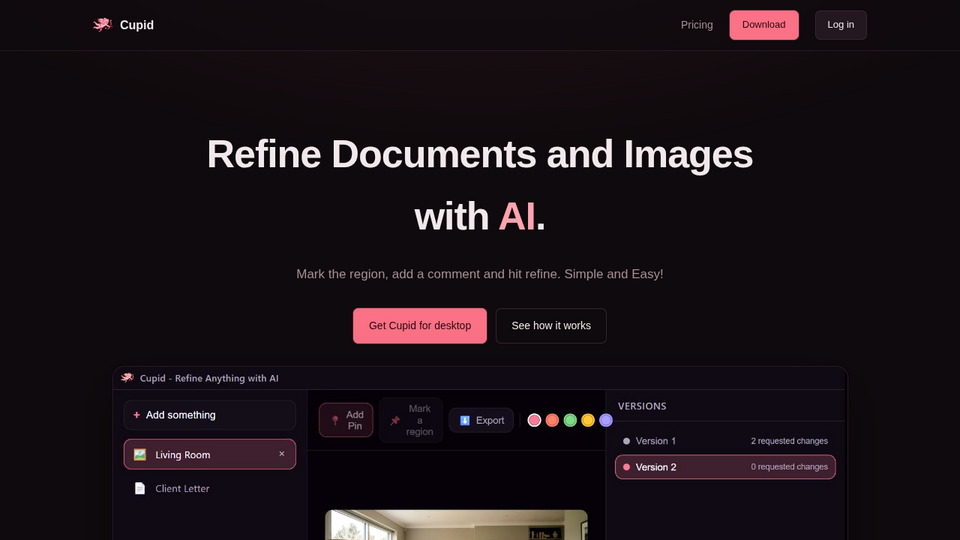
Task: Select the Living Room image icon
Action: click(140, 454)
